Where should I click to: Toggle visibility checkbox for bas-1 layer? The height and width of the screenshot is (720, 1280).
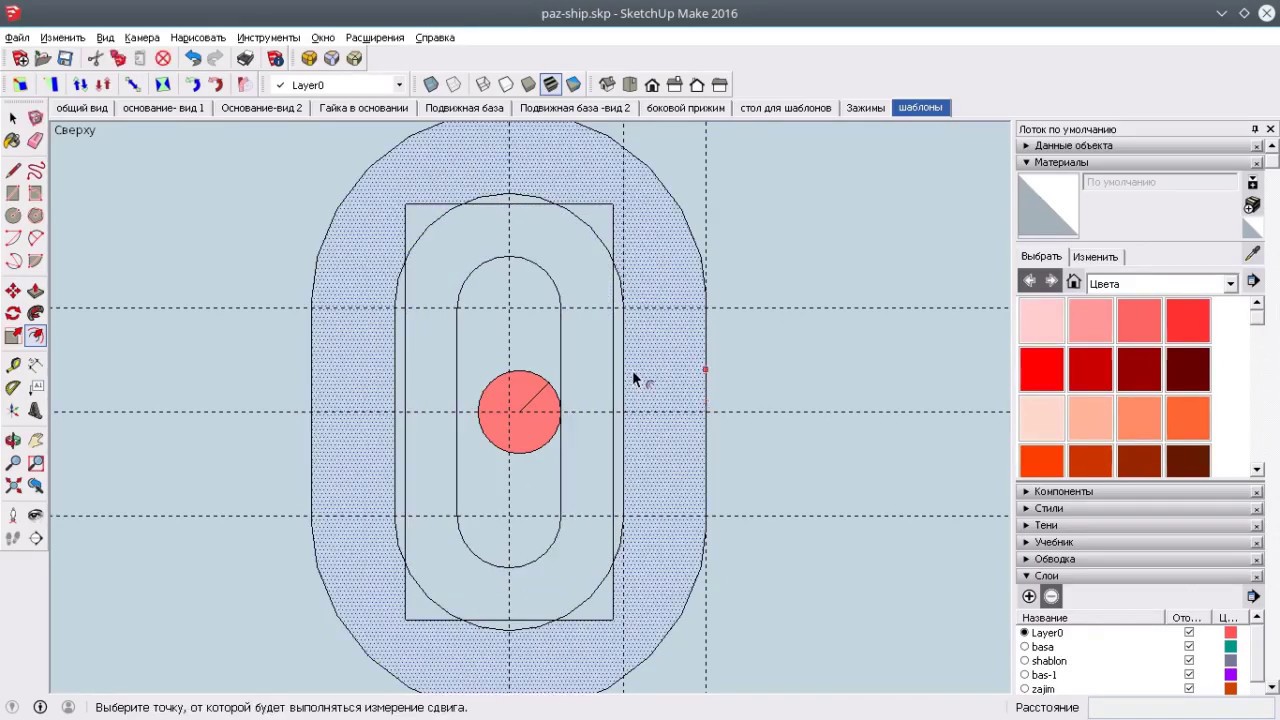click(1189, 675)
